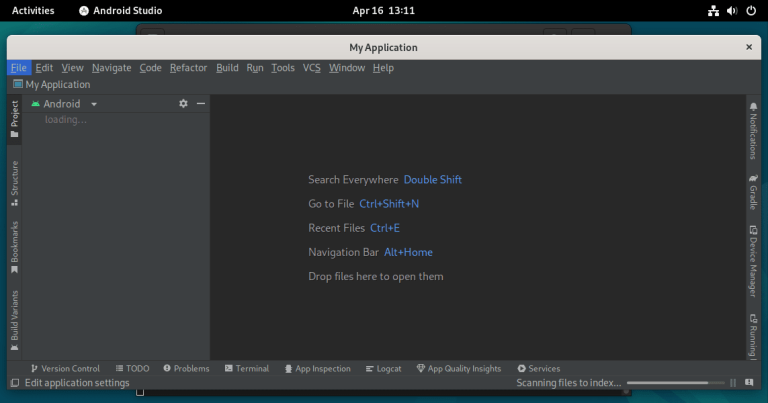Open the Help menu

pos(383,68)
